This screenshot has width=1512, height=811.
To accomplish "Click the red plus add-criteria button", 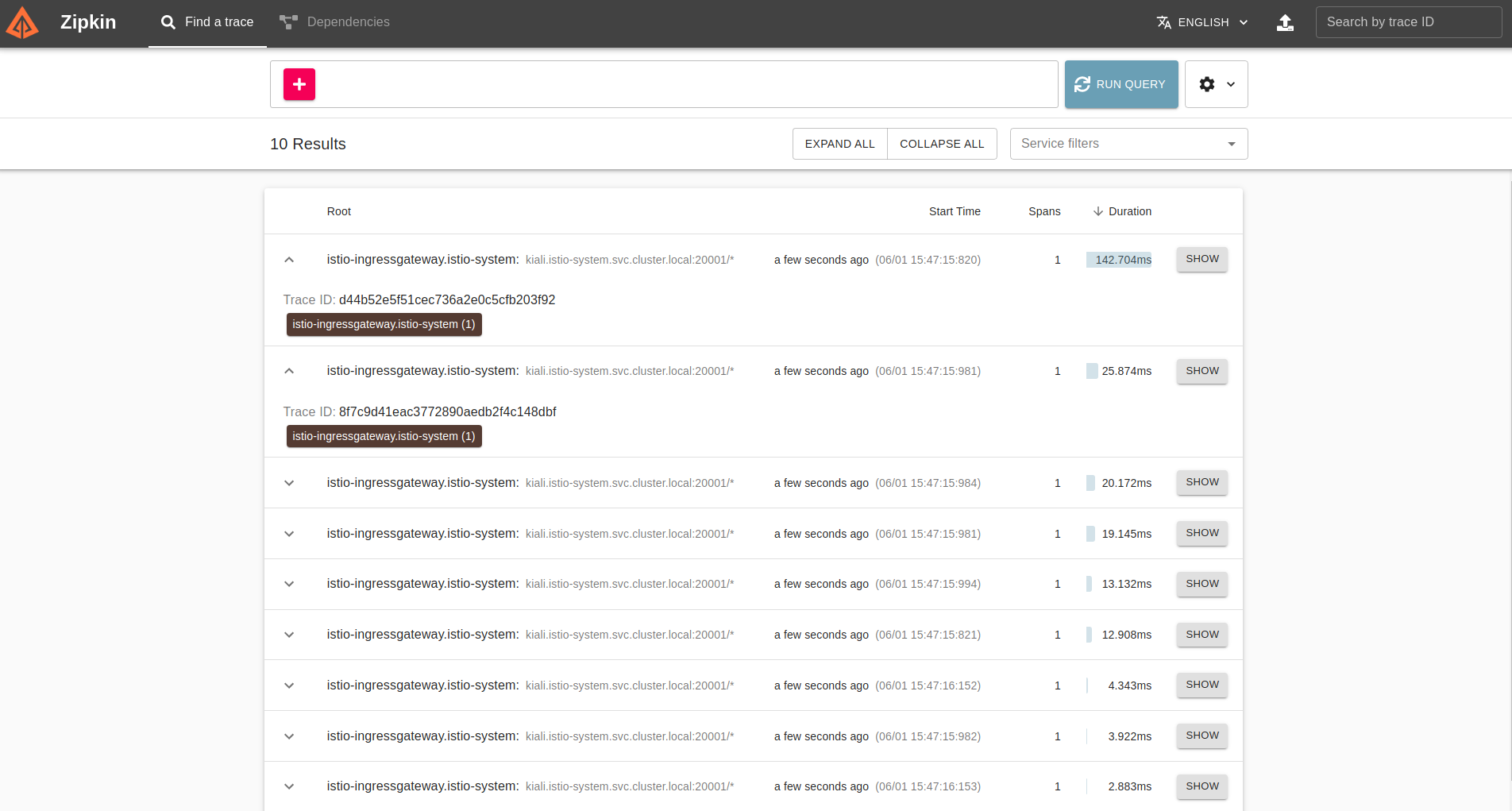I will [x=299, y=84].
